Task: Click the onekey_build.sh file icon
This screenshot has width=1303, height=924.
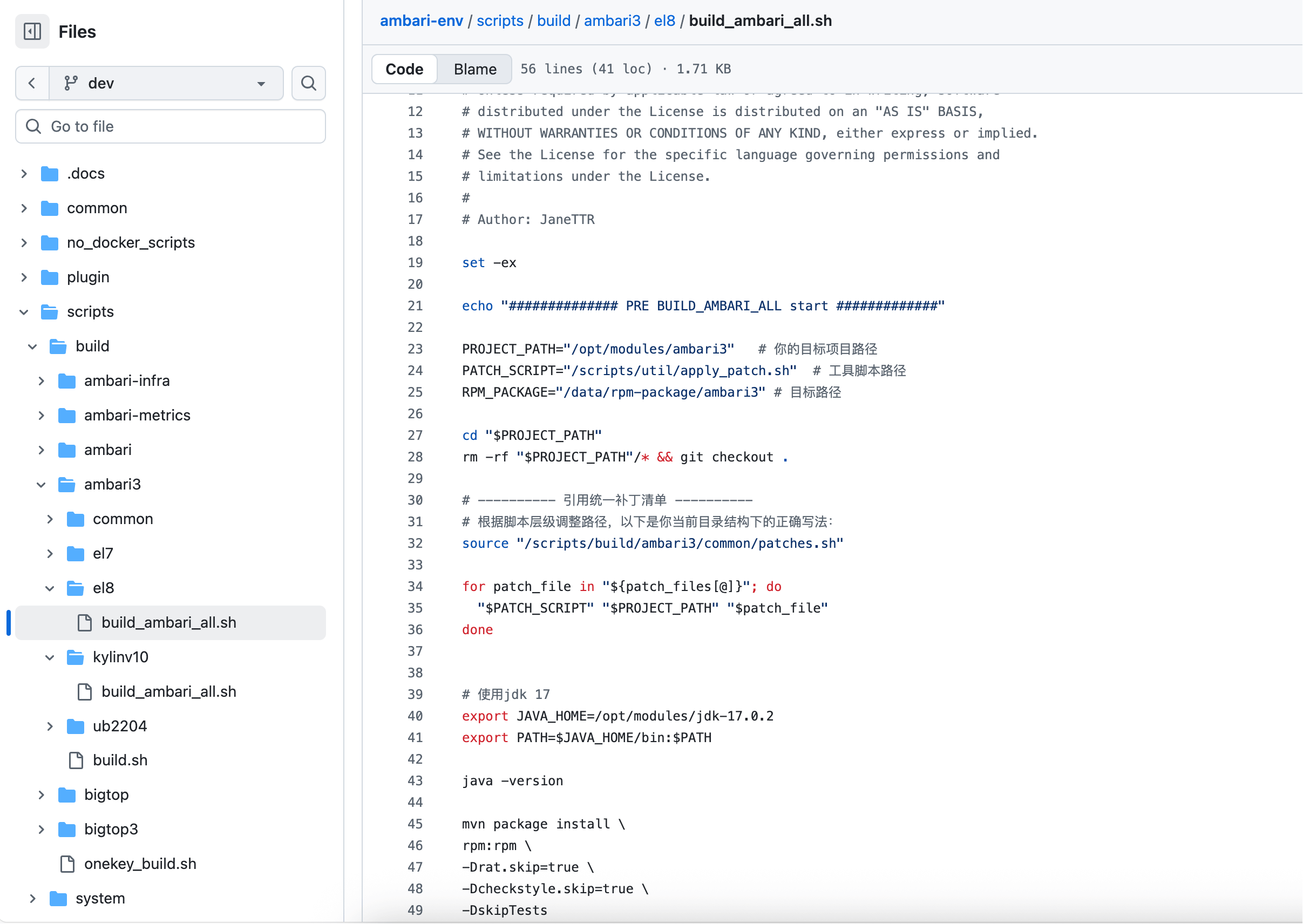Action: (x=67, y=864)
